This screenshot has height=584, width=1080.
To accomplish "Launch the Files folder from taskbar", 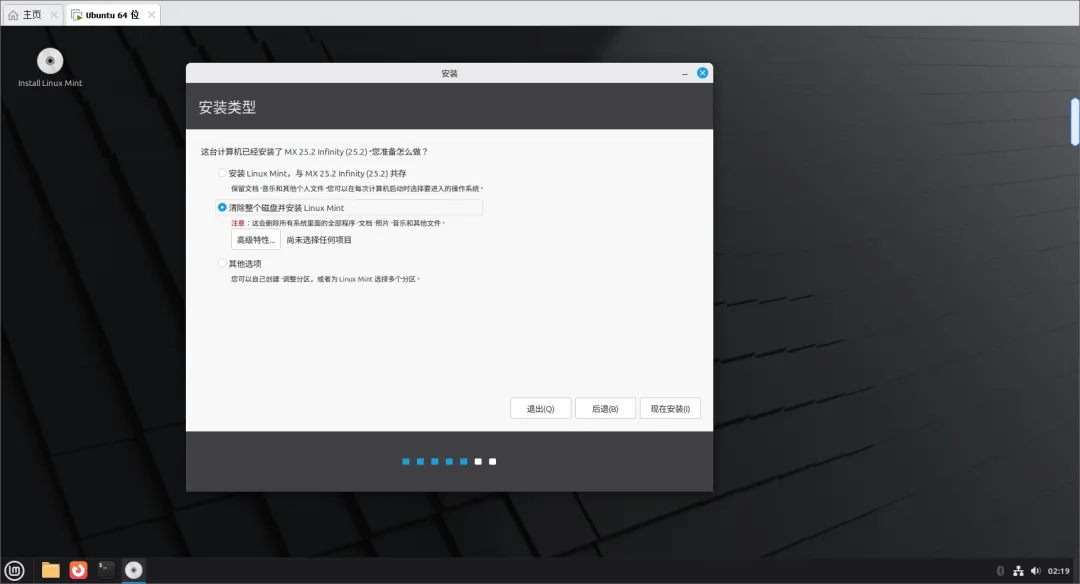I will (50, 570).
